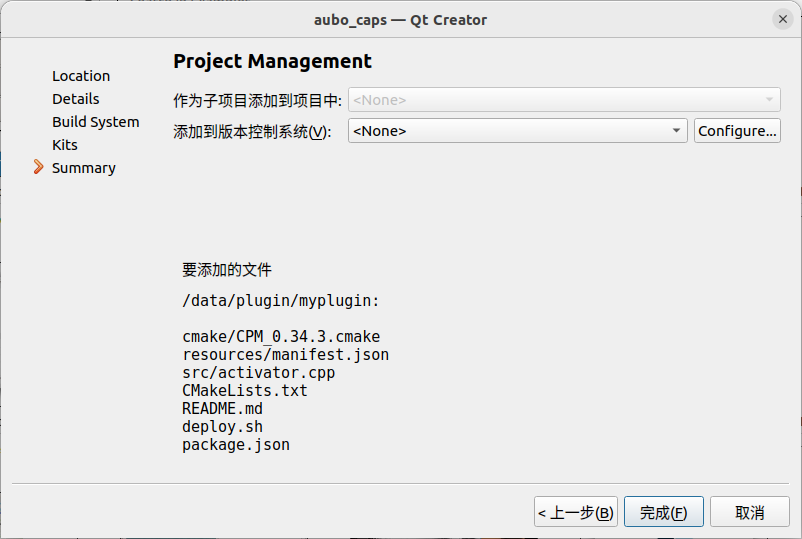Close the aubo_caps dialog window

click(x=783, y=19)
